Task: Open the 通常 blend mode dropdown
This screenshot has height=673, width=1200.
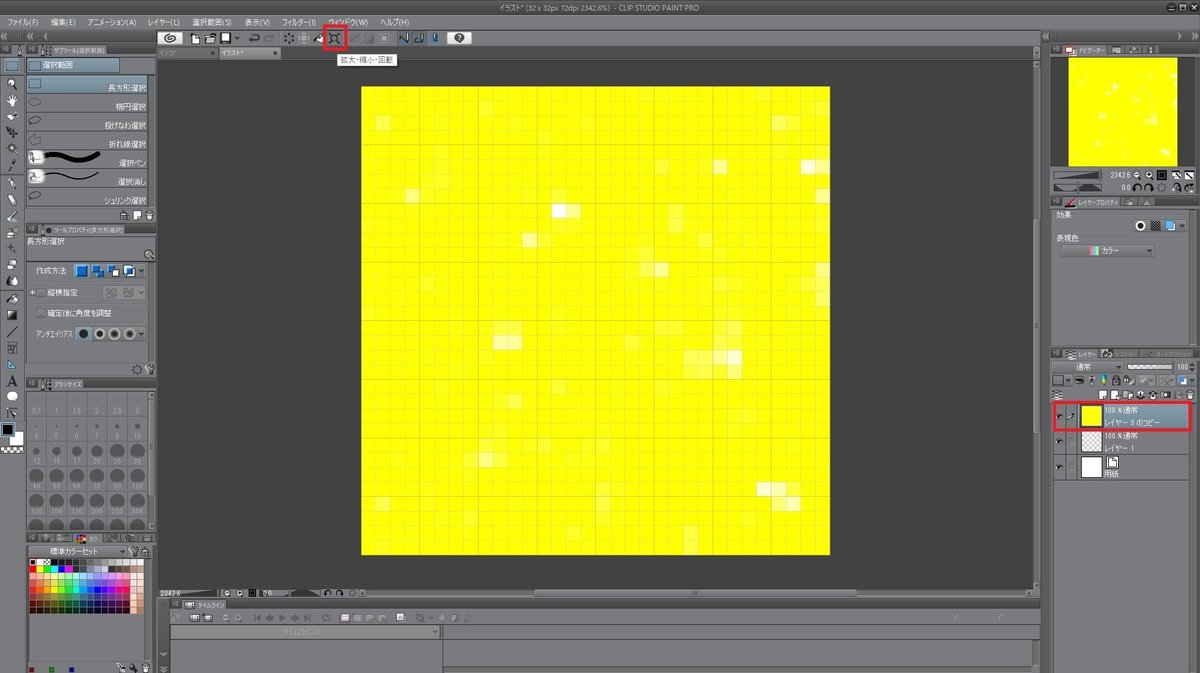Action: tap(1087, 367)
